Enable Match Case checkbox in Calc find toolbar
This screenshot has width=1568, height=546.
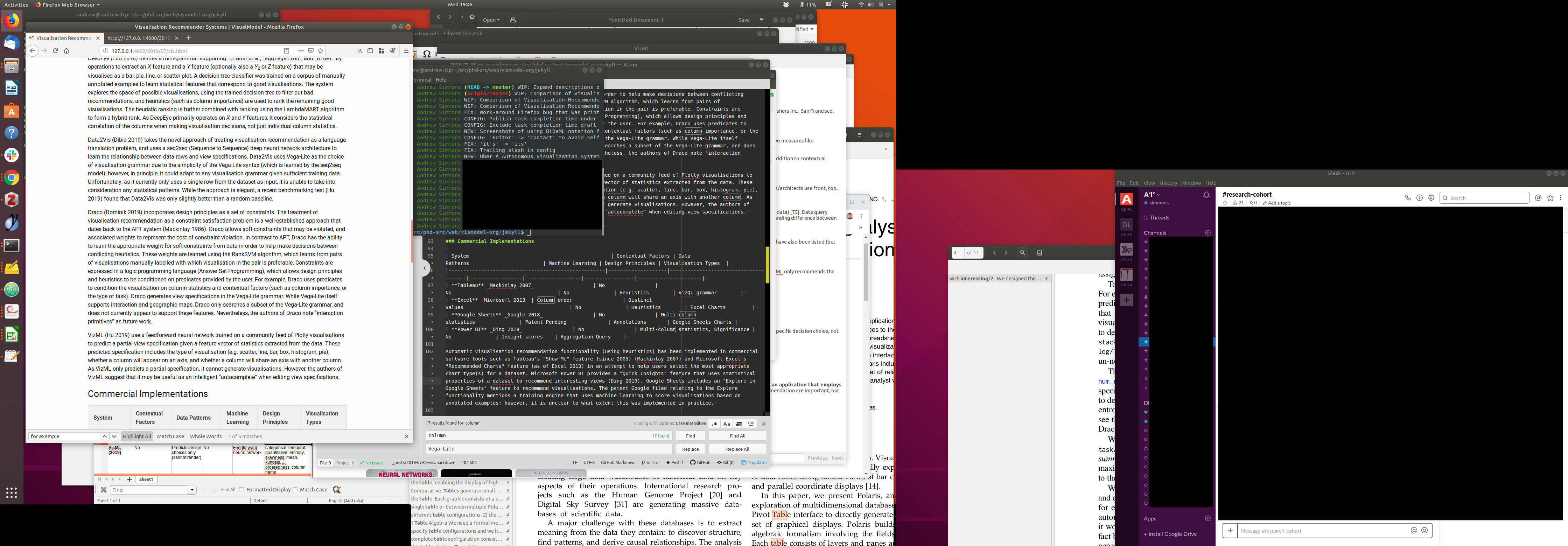pos(295,489)
